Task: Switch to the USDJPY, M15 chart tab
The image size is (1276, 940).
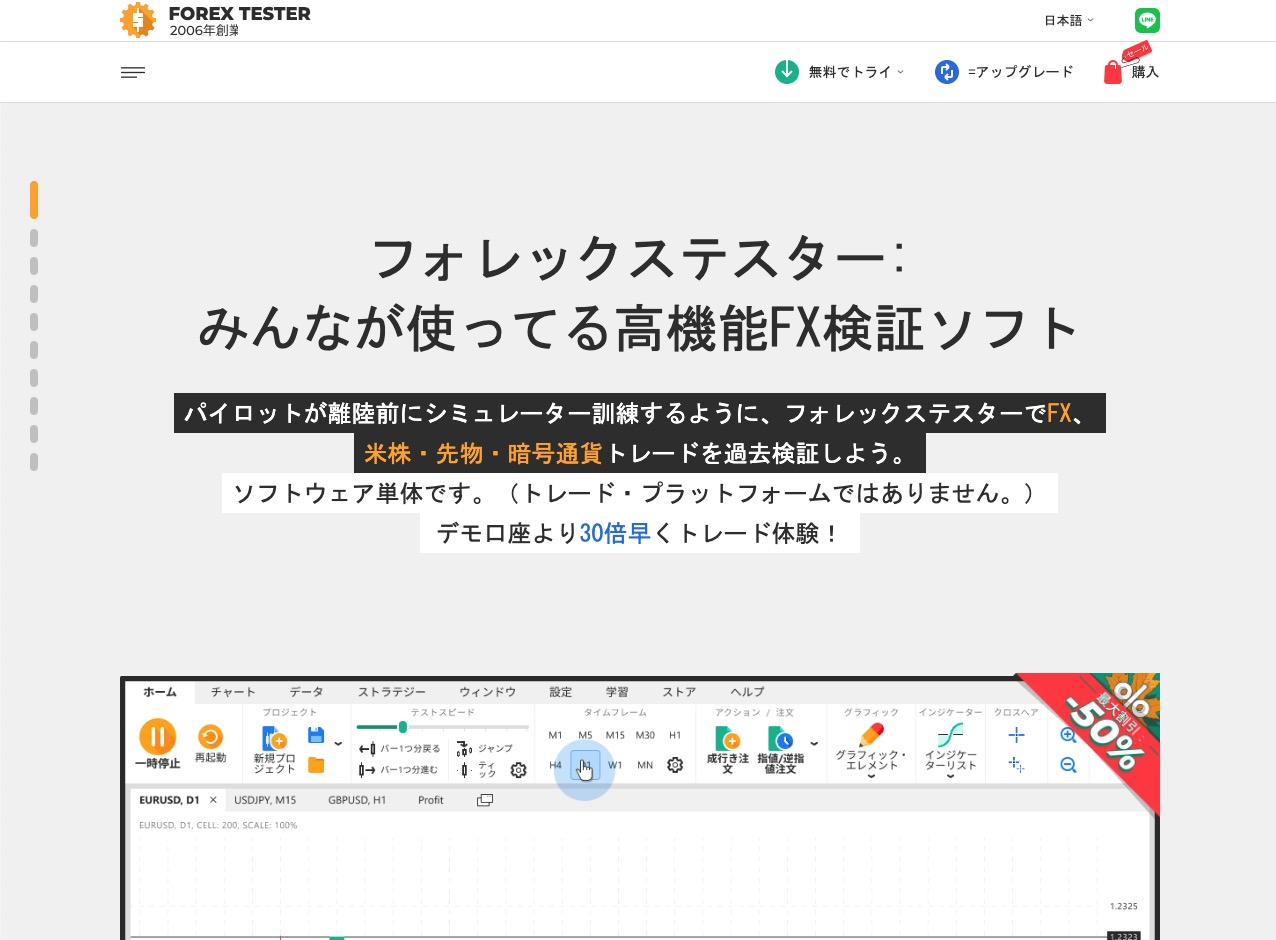Action: click(x=265, y=800)
